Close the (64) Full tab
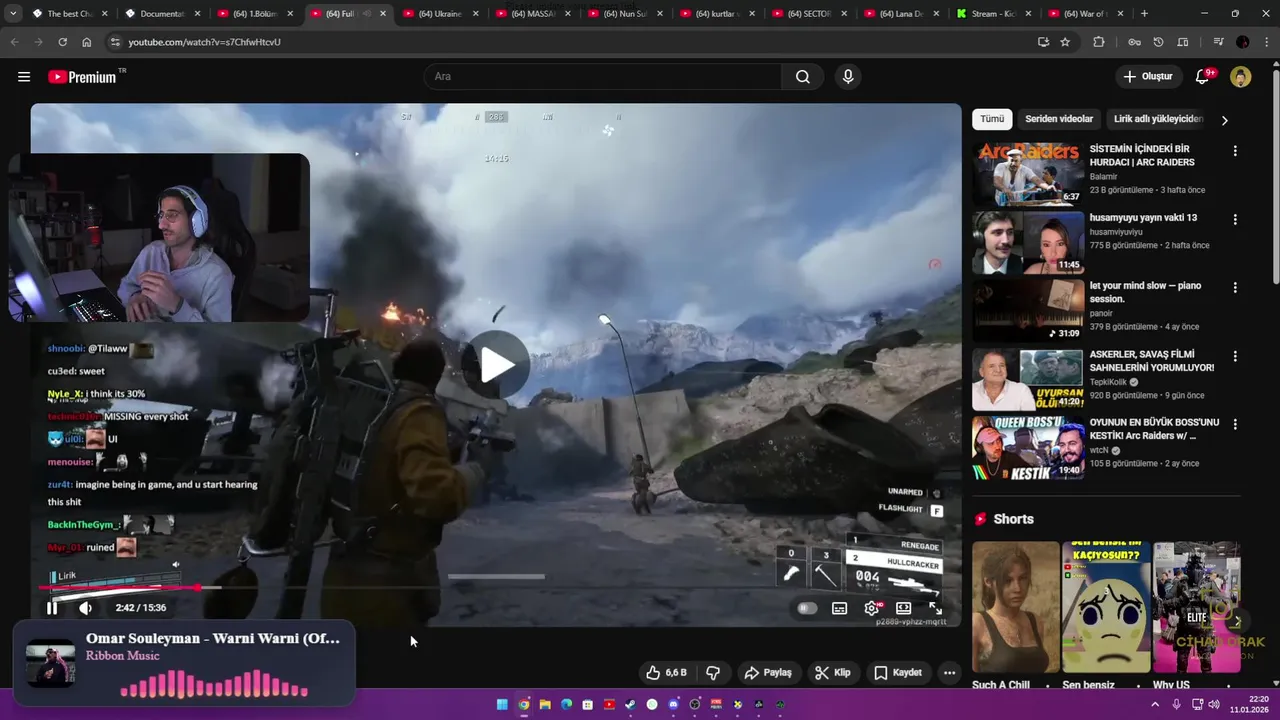Screen dimensions: 1280x720 click(x=382, y=14)
